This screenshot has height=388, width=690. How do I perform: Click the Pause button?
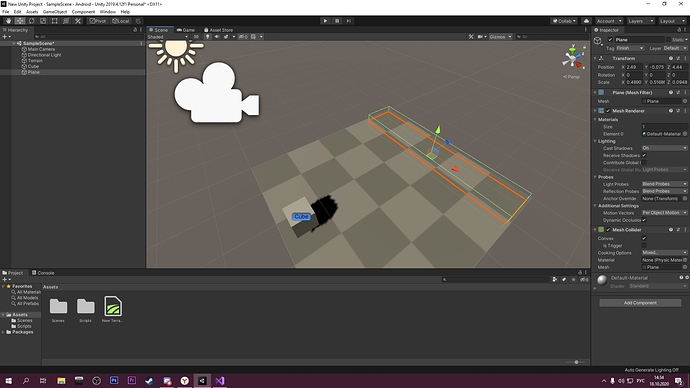(x=337, y=21)
